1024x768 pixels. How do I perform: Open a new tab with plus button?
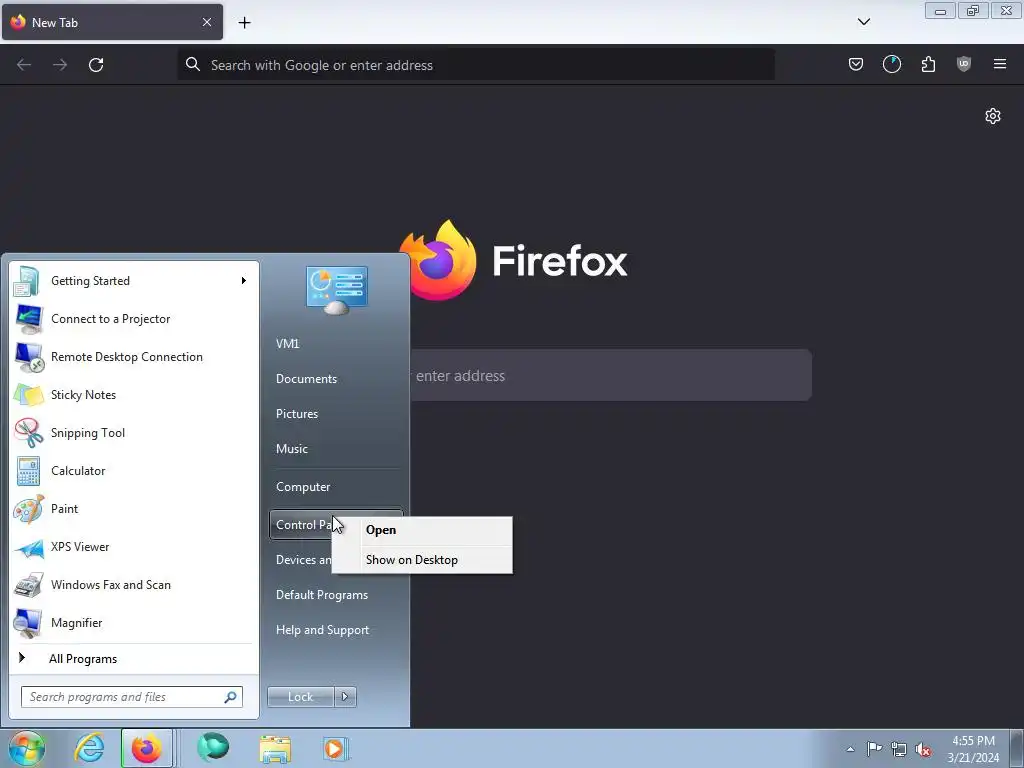pos(244,23)
